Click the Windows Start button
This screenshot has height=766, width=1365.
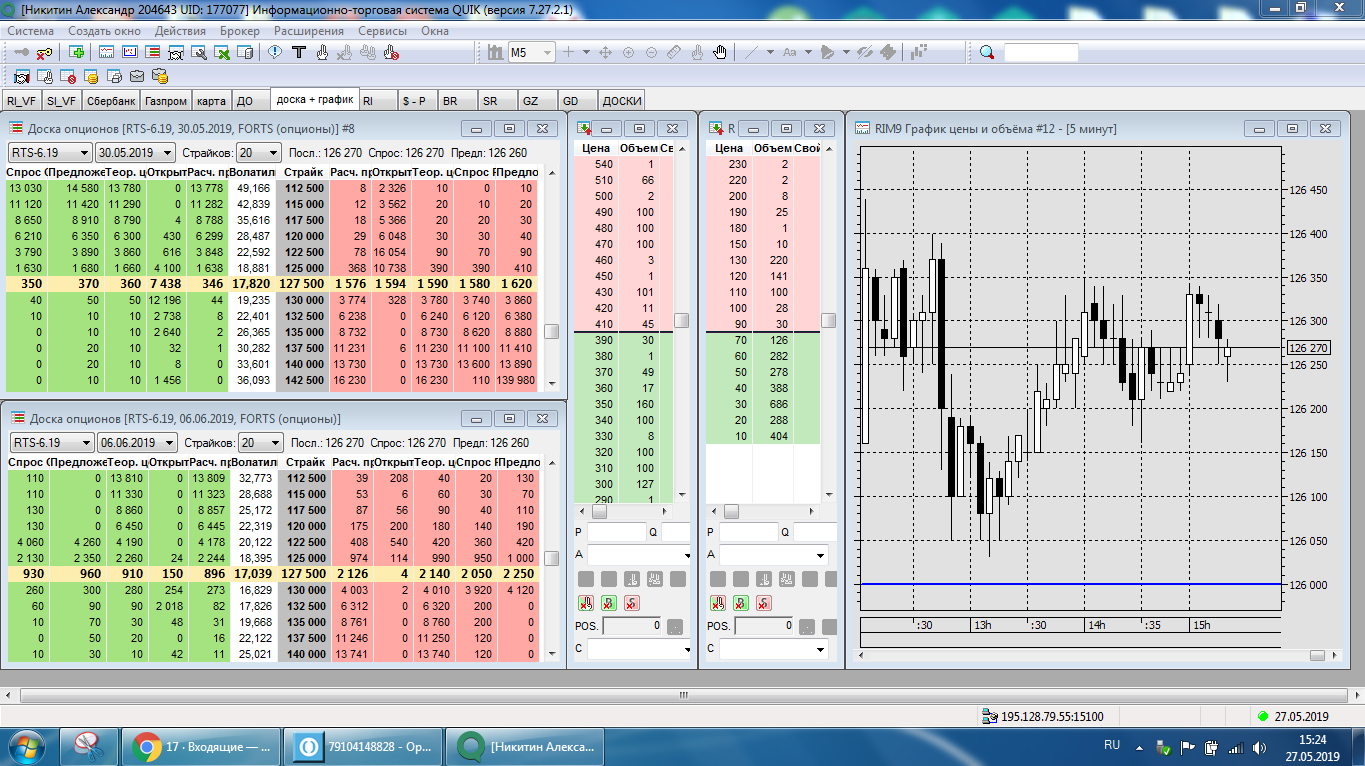[28, 746]
